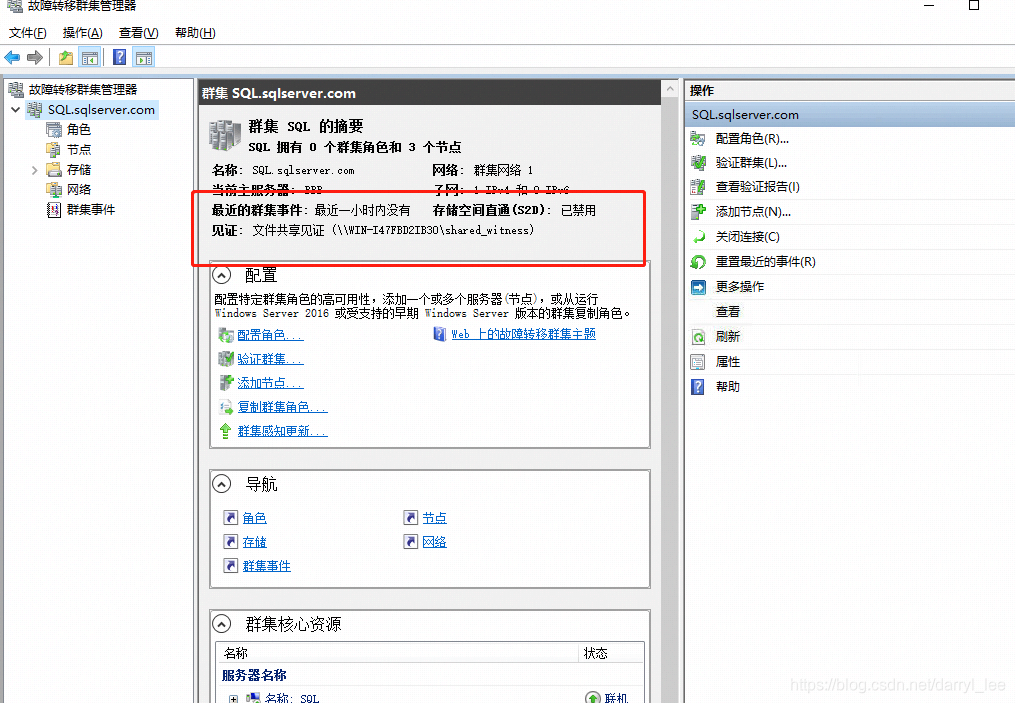Go to 存储 link in 导航
This screenshot has height=703, width=1015.
coord(254,542)
